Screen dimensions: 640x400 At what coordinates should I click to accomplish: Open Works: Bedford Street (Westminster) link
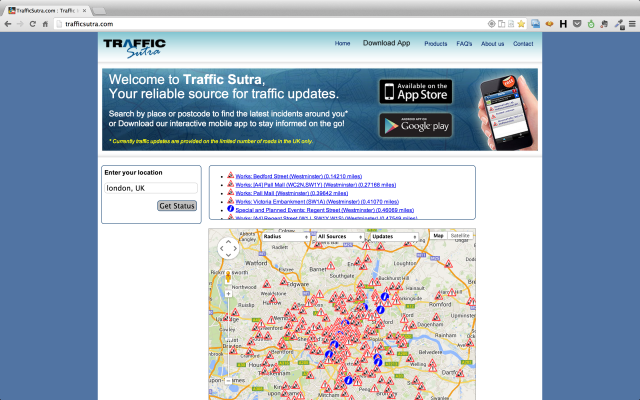(x=298, y=176)
